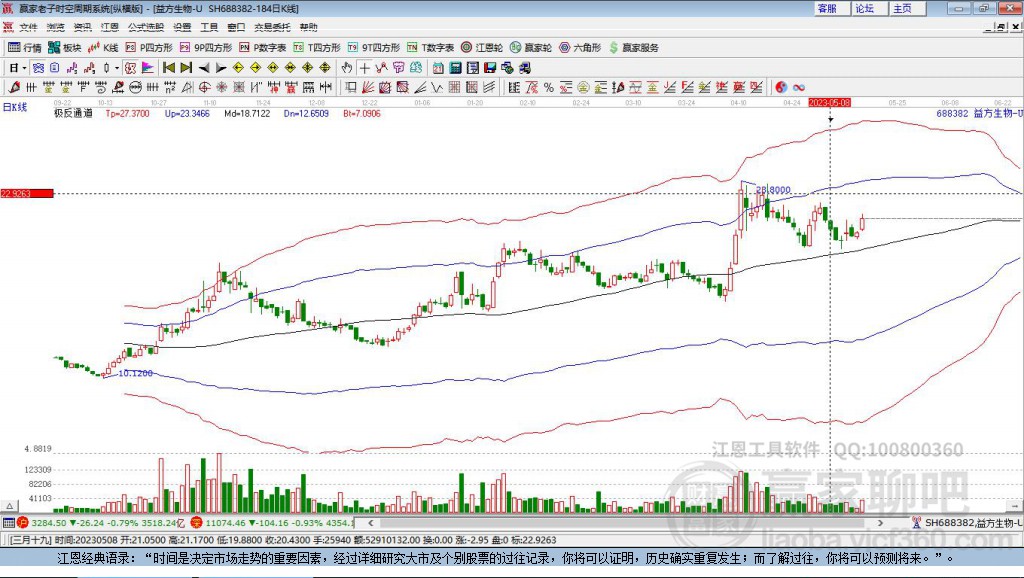
Task: Click the horizontal scrollbar track at bottom
Action: (x=625, y=522)
